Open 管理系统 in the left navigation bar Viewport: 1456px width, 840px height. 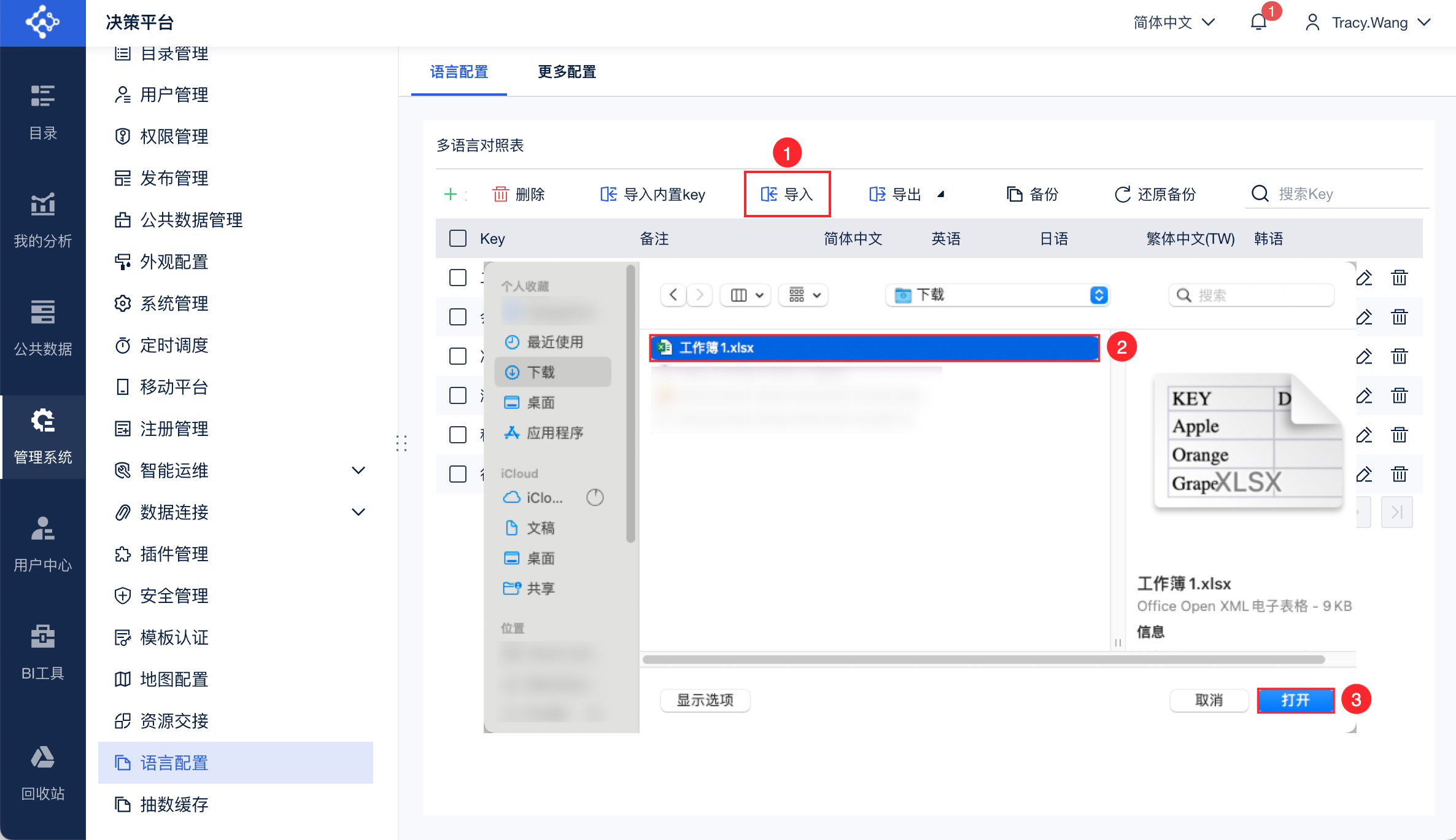(43, 437)
